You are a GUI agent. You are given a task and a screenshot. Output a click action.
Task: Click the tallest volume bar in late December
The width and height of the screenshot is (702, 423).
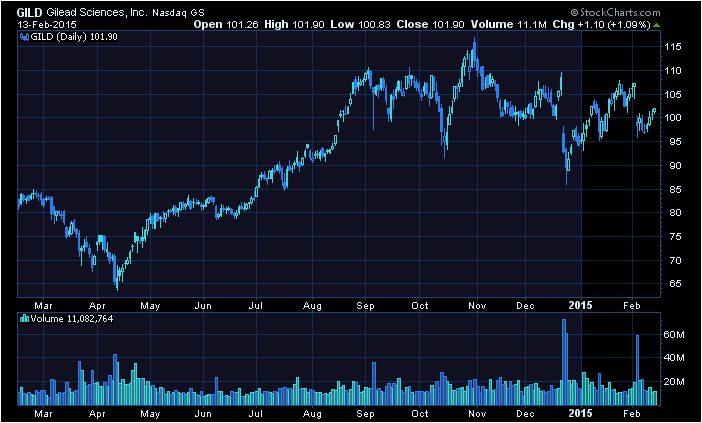(564, 362)
